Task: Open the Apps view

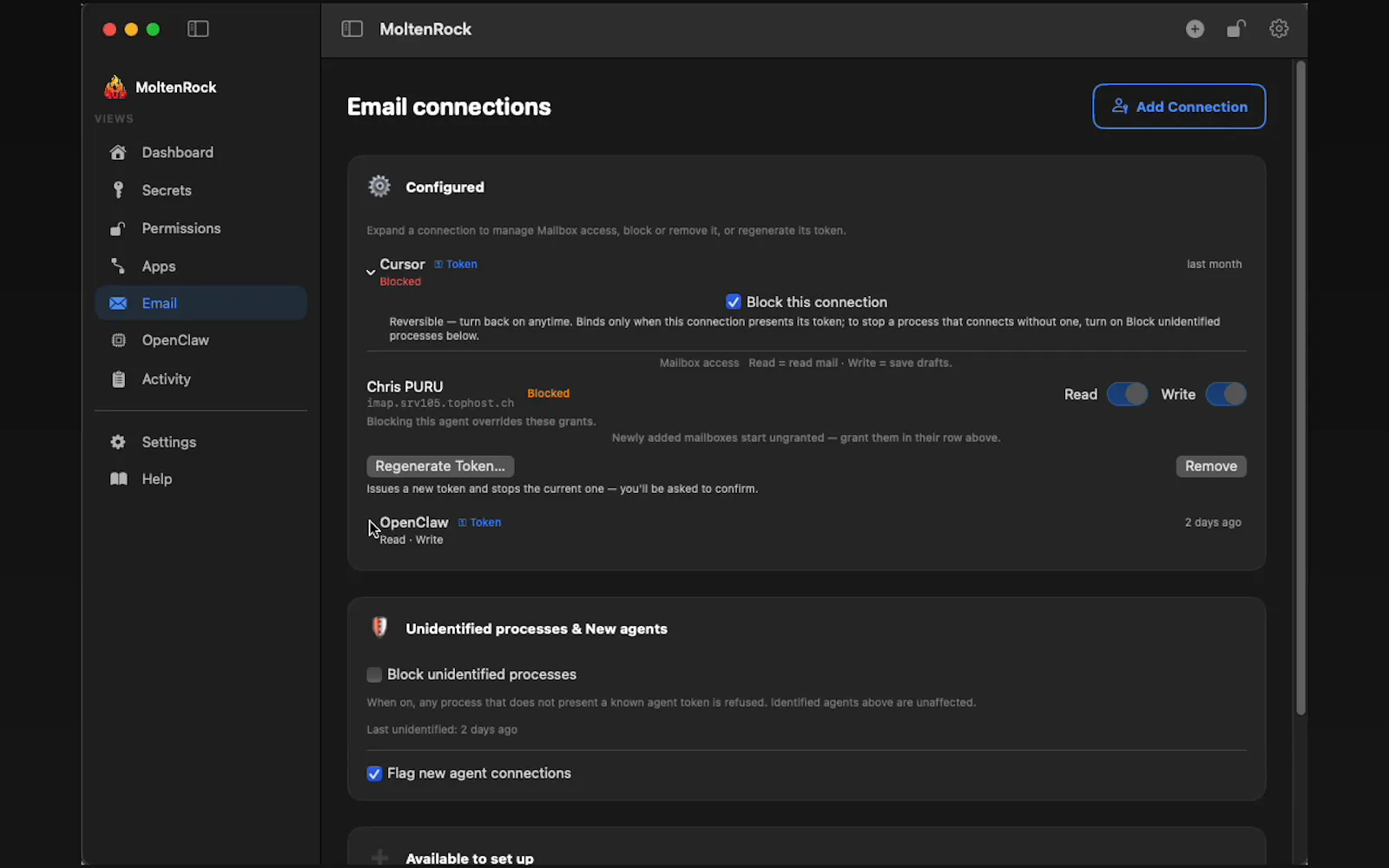Action: 201,266
